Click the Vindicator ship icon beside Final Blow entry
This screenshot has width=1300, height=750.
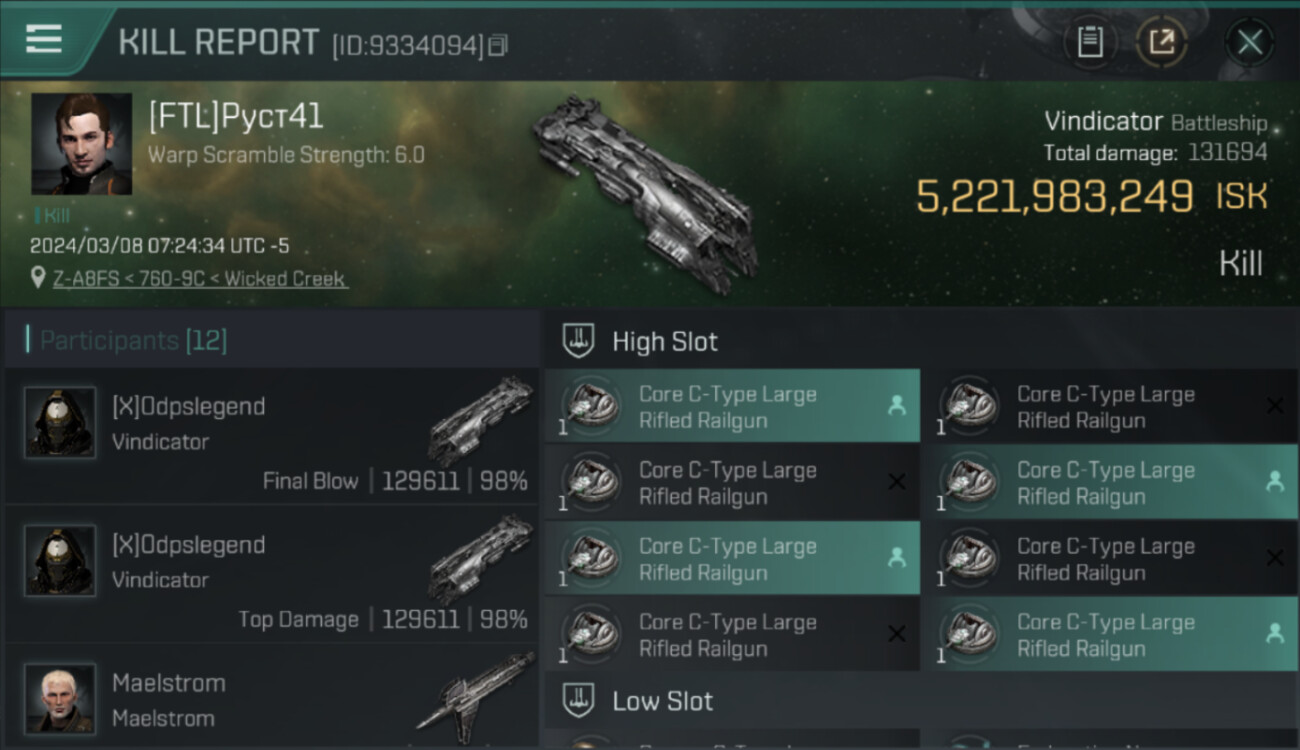481,418
